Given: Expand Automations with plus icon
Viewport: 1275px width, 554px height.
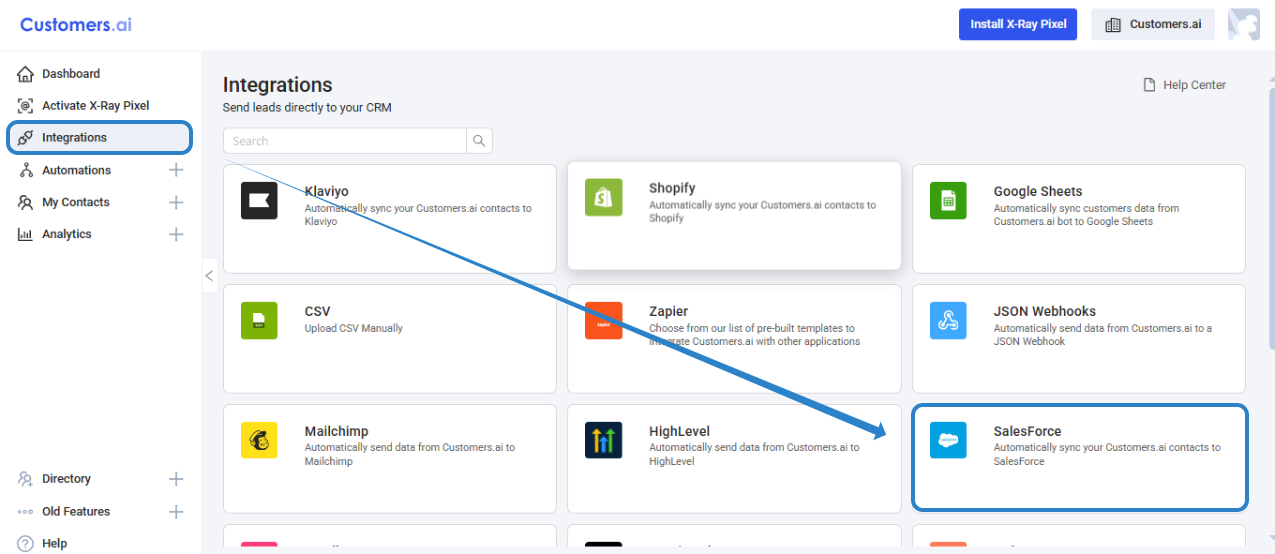Looking at the screenshot, I should pos(176,170).
